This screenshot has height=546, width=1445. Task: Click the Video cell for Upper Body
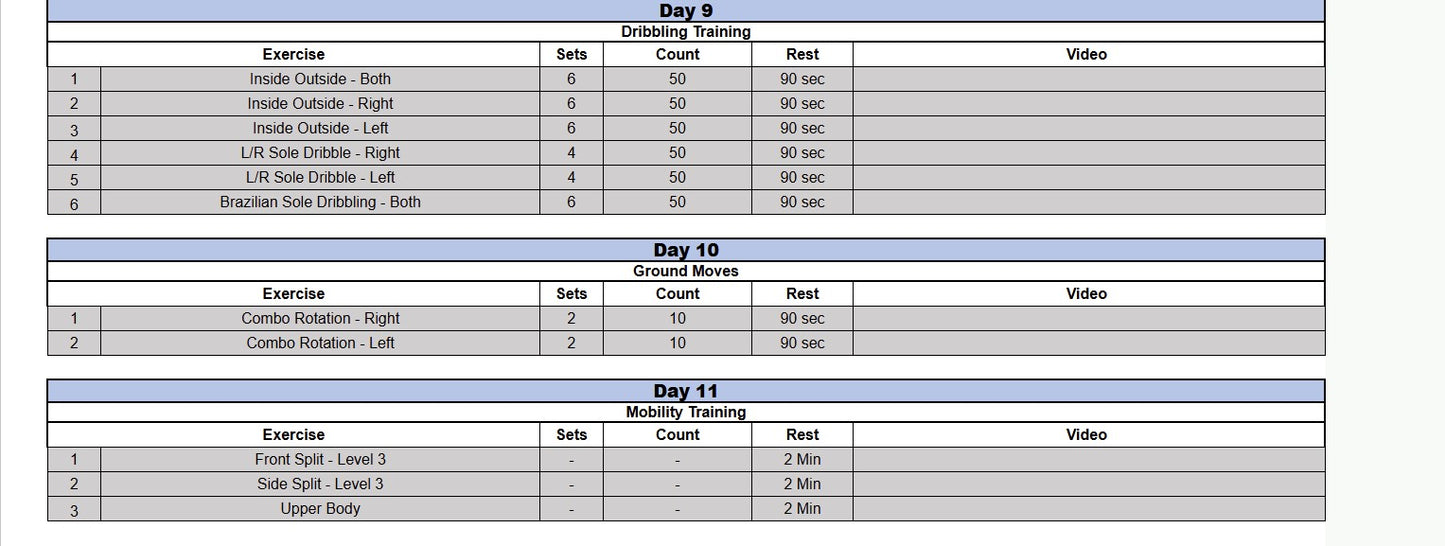[x=1088, y=509]
